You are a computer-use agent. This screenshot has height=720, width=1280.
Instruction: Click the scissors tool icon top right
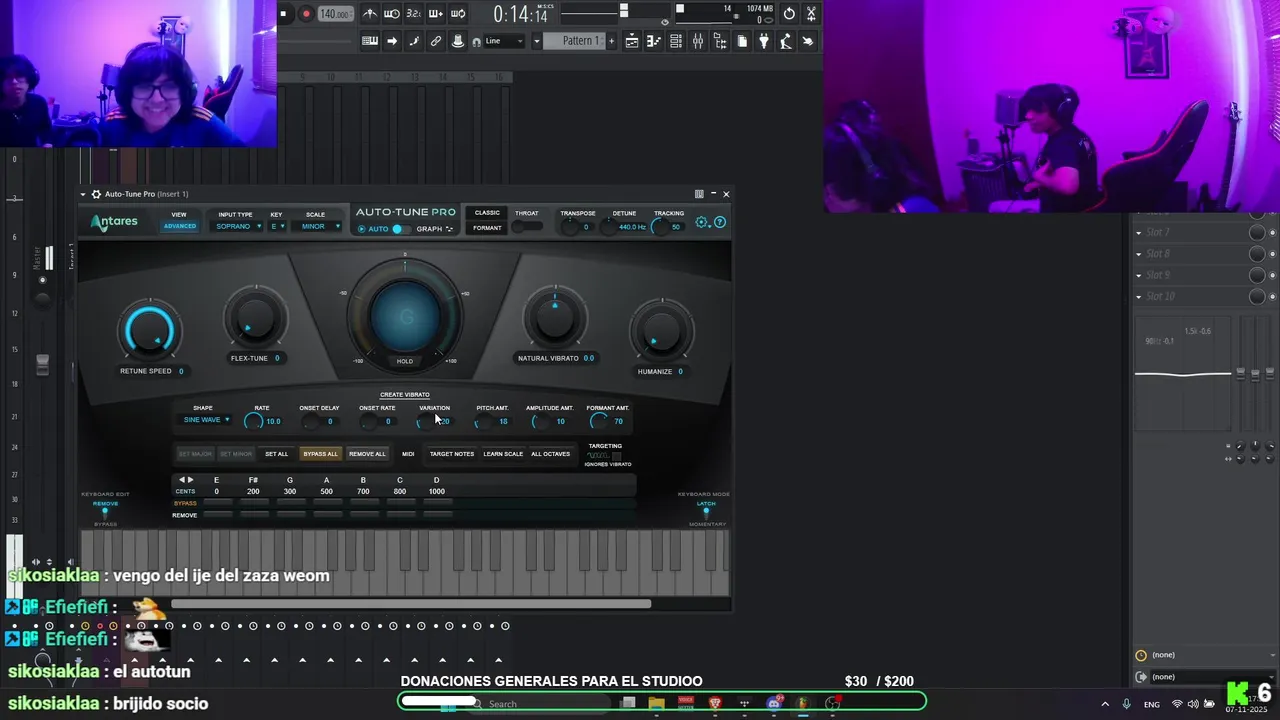(811, 14)
